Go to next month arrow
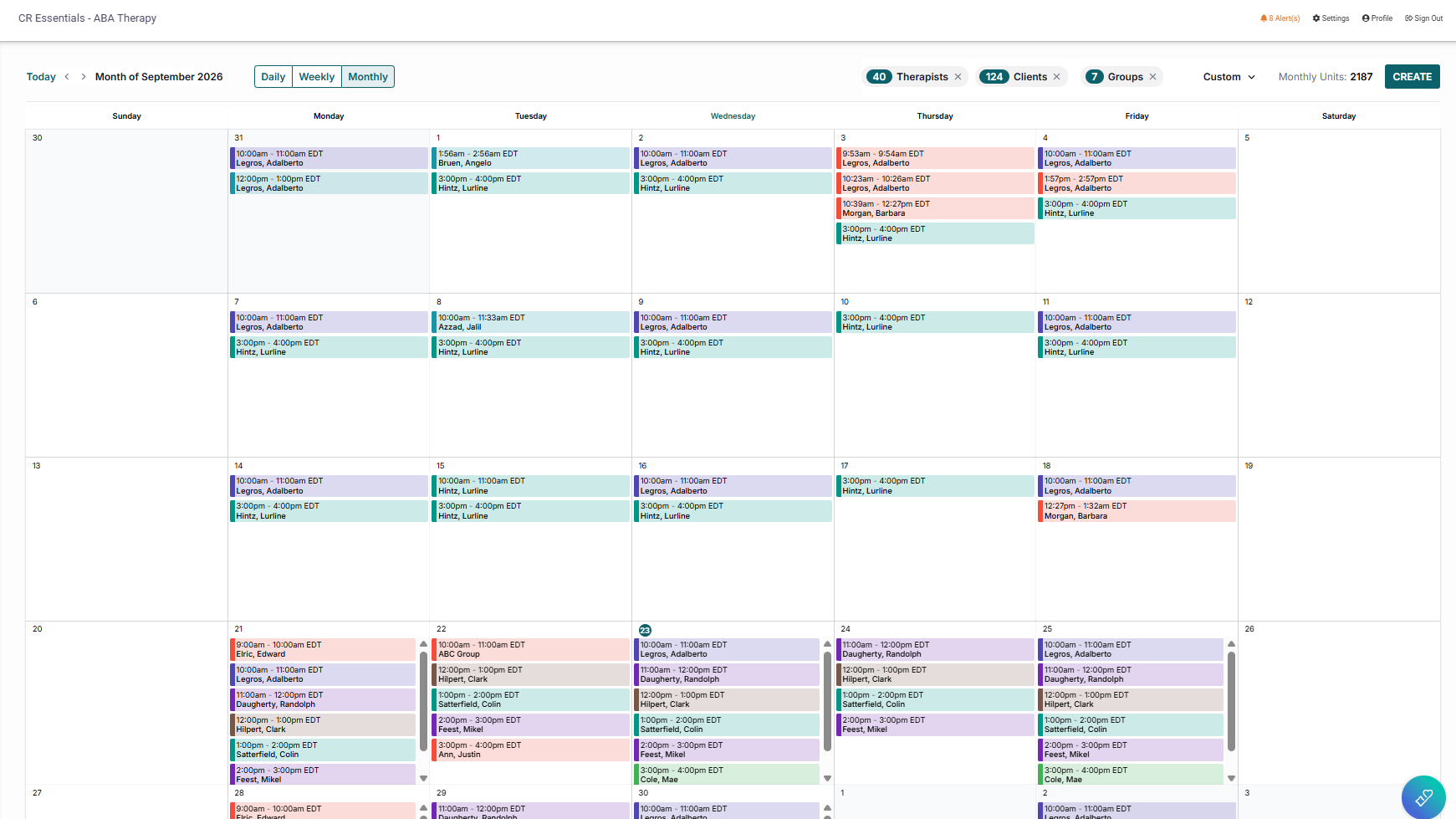 click(84, 76)
